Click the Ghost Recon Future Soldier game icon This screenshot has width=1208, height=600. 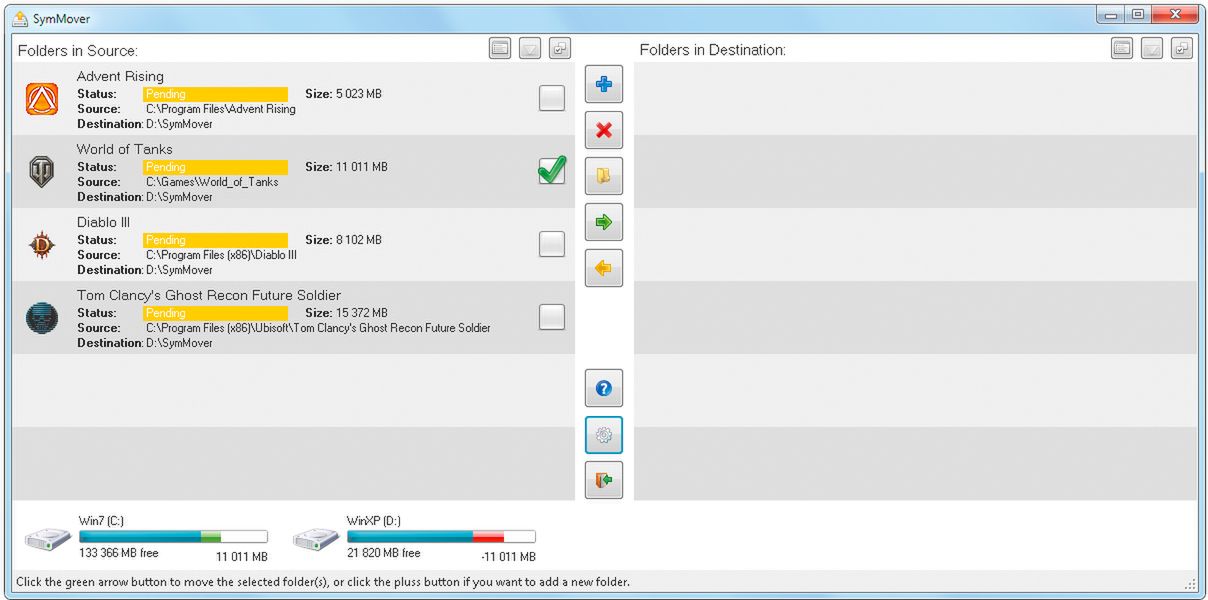coord(42,318)
